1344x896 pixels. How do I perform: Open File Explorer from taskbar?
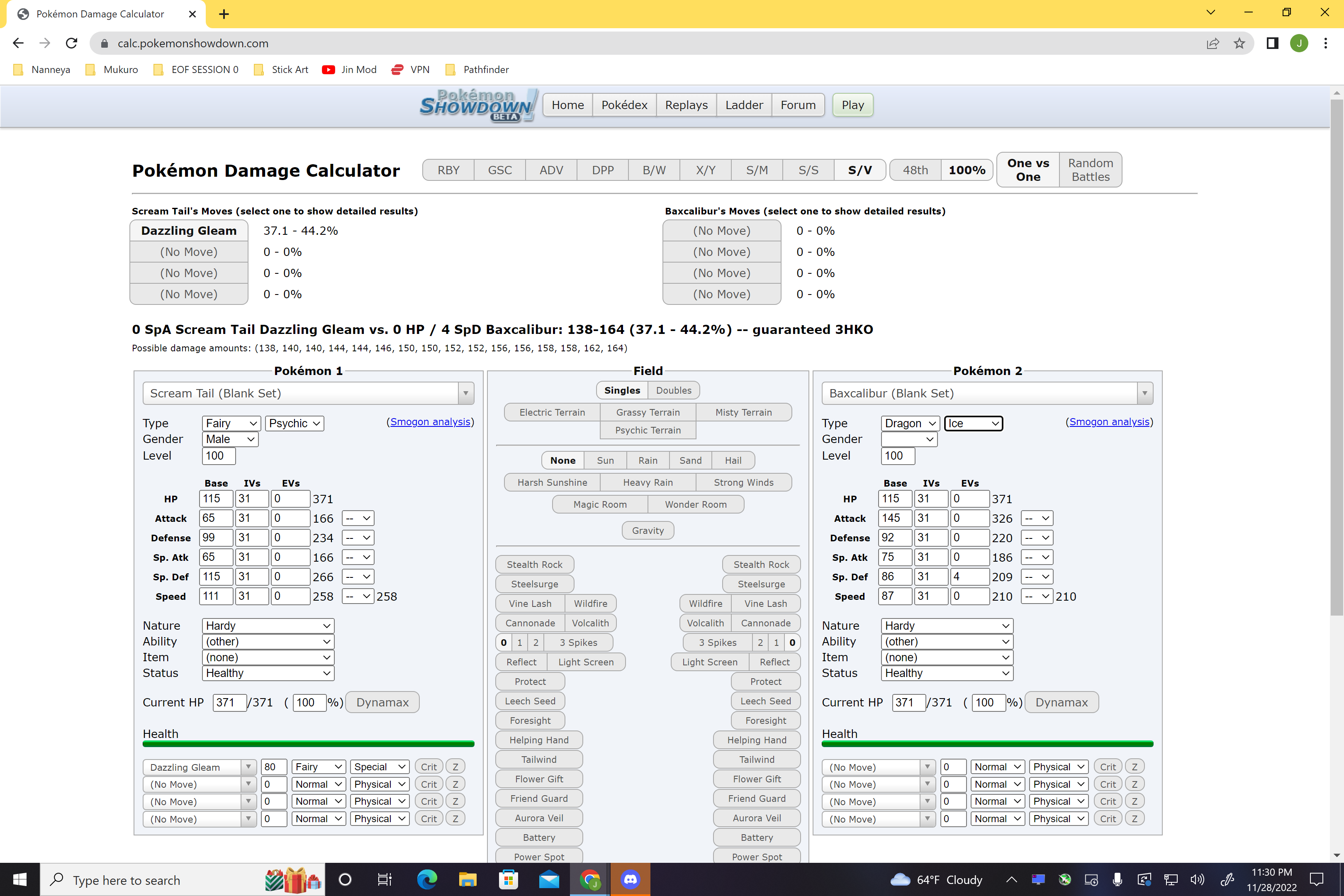(467, 879)
